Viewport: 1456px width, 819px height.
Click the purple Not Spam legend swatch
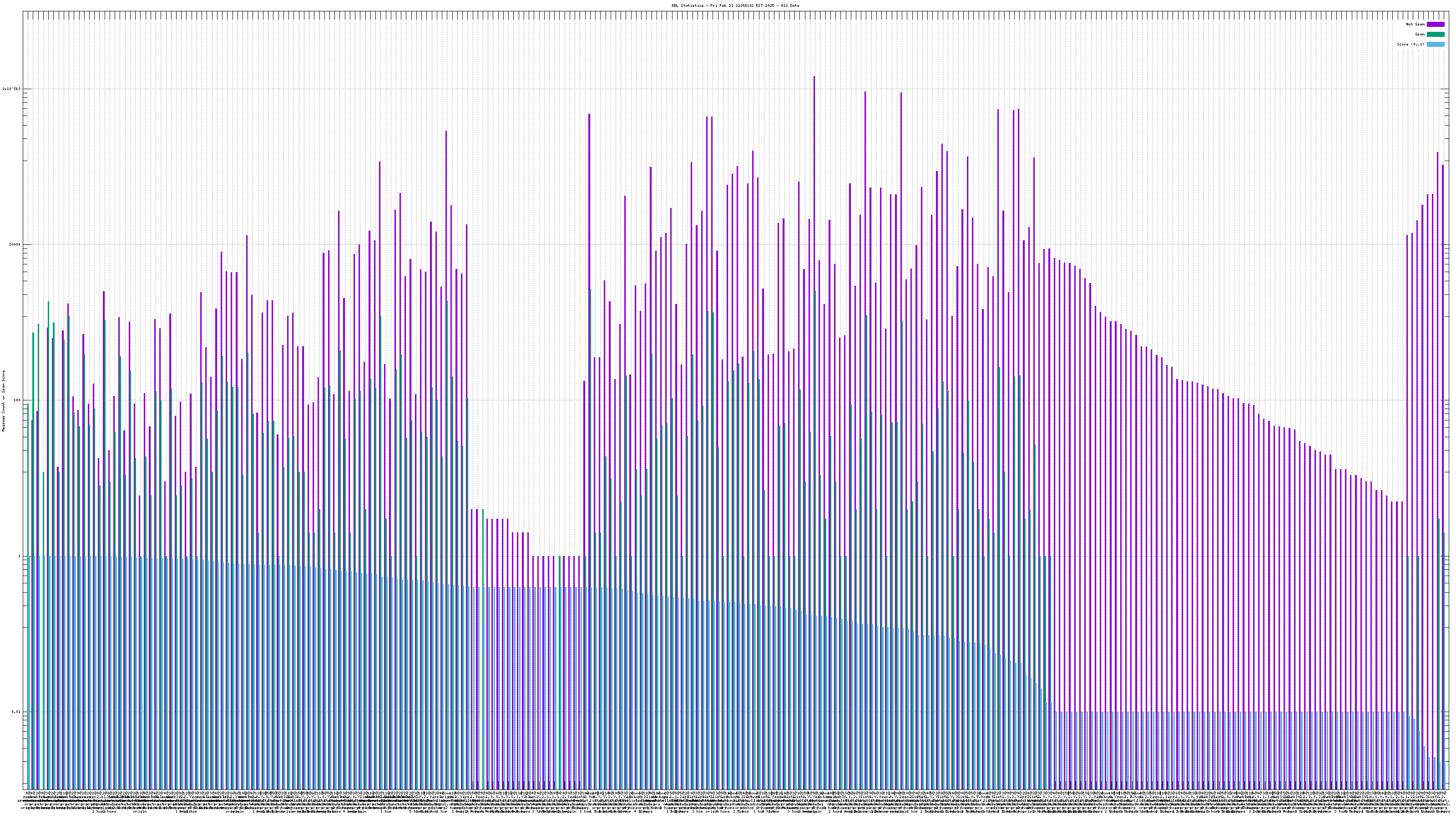point(1435,24)
